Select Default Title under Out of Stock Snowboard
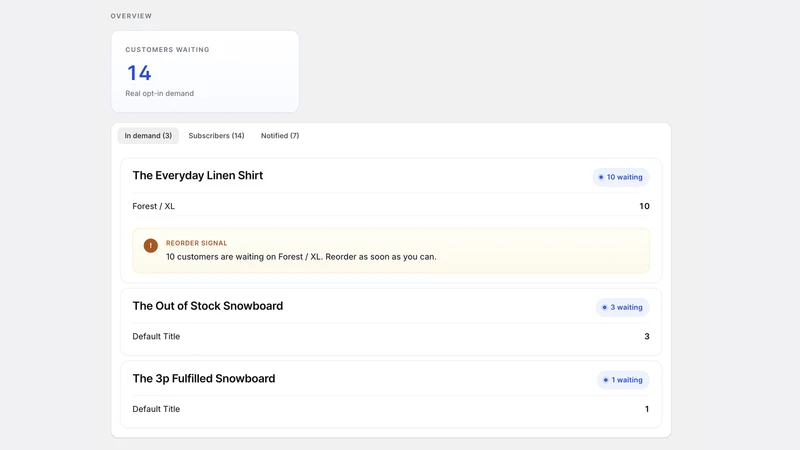This screenshot has height=450, width=800. (156, 336)
